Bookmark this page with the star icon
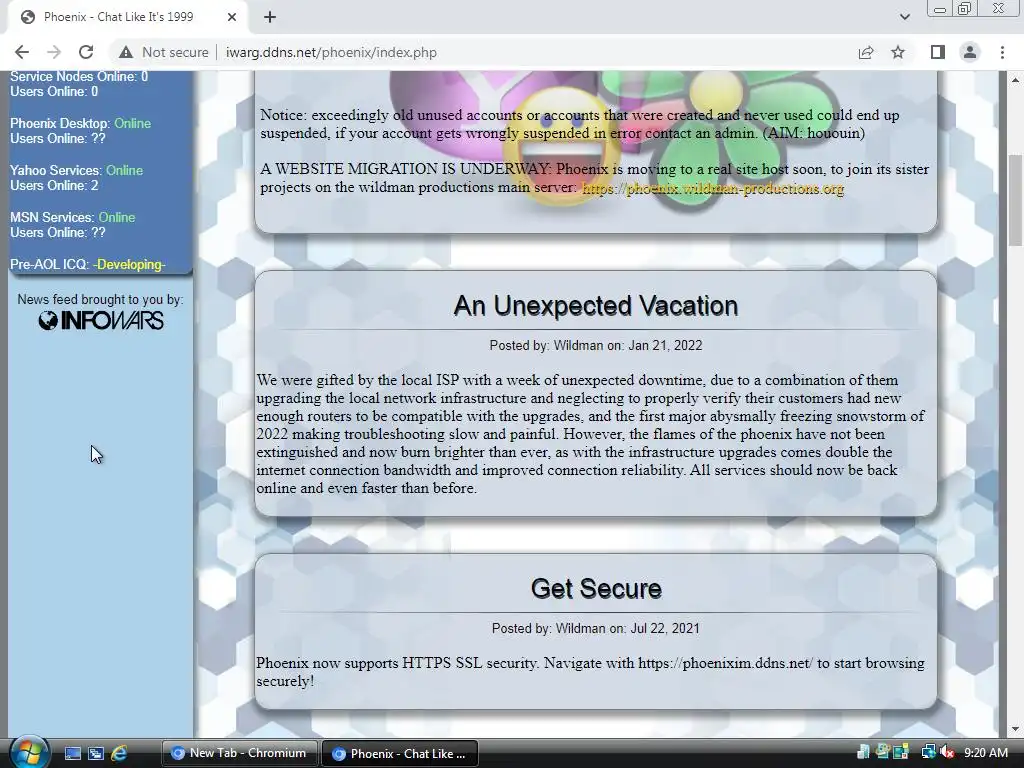The height and width of the screenshot is (768, 1024). point(898,52)
